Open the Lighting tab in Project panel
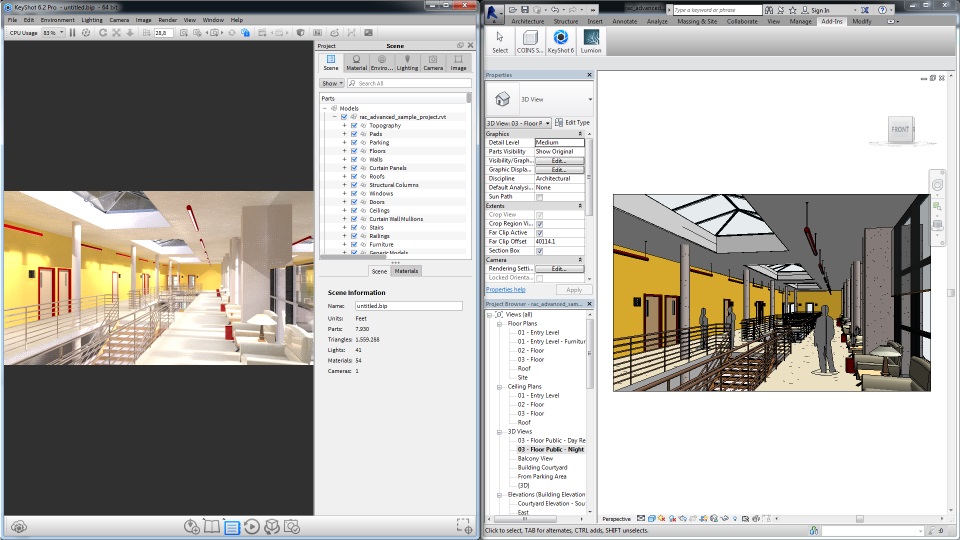 (407, 62)
